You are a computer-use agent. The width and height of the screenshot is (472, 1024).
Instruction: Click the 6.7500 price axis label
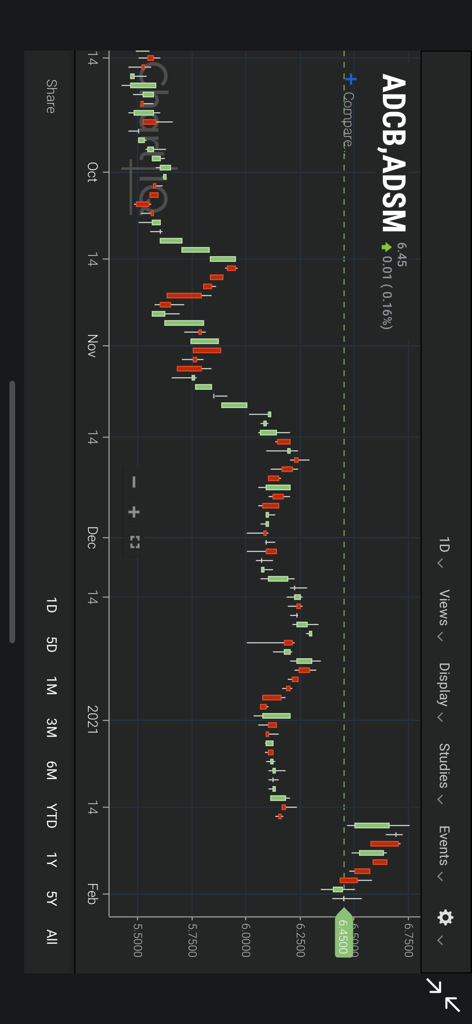[x=409, y=939]
